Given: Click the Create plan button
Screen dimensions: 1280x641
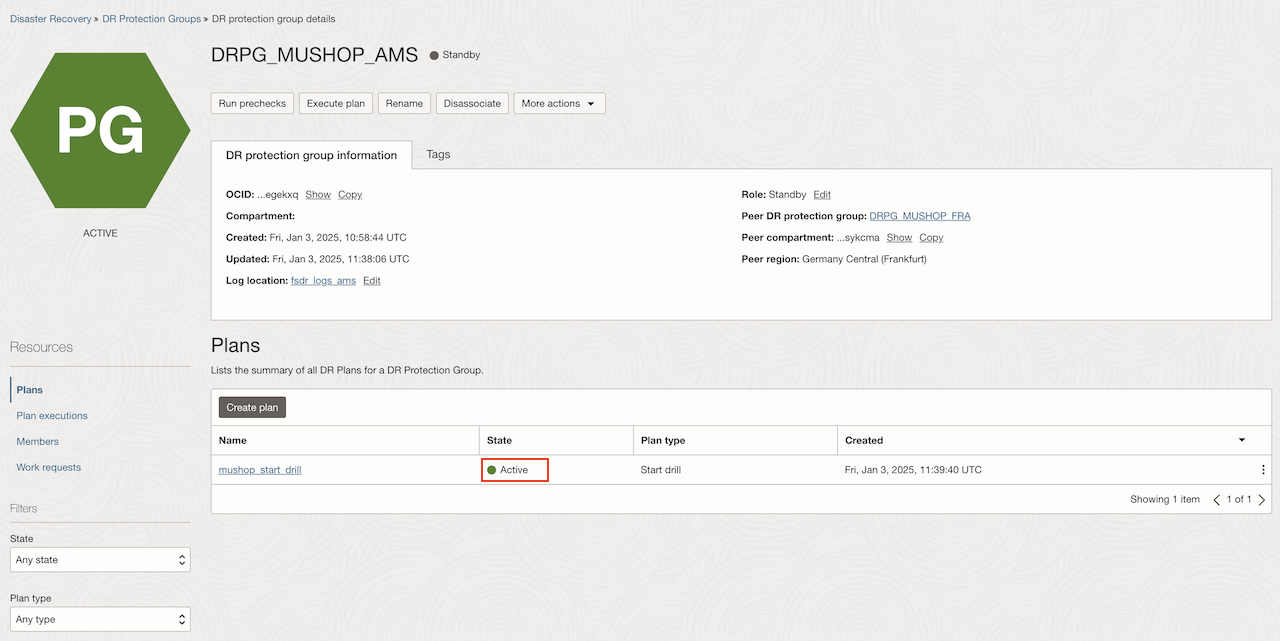Looking at the screenshot, I should pos(252,407).
